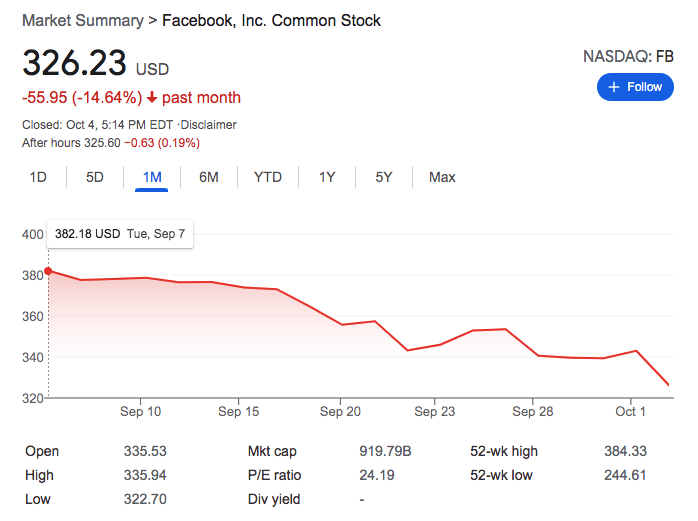Viewport: 698px width, 521px height.
Task: Click the 52-wk high value
Action: pyautogui.click(x=625, y=451)
